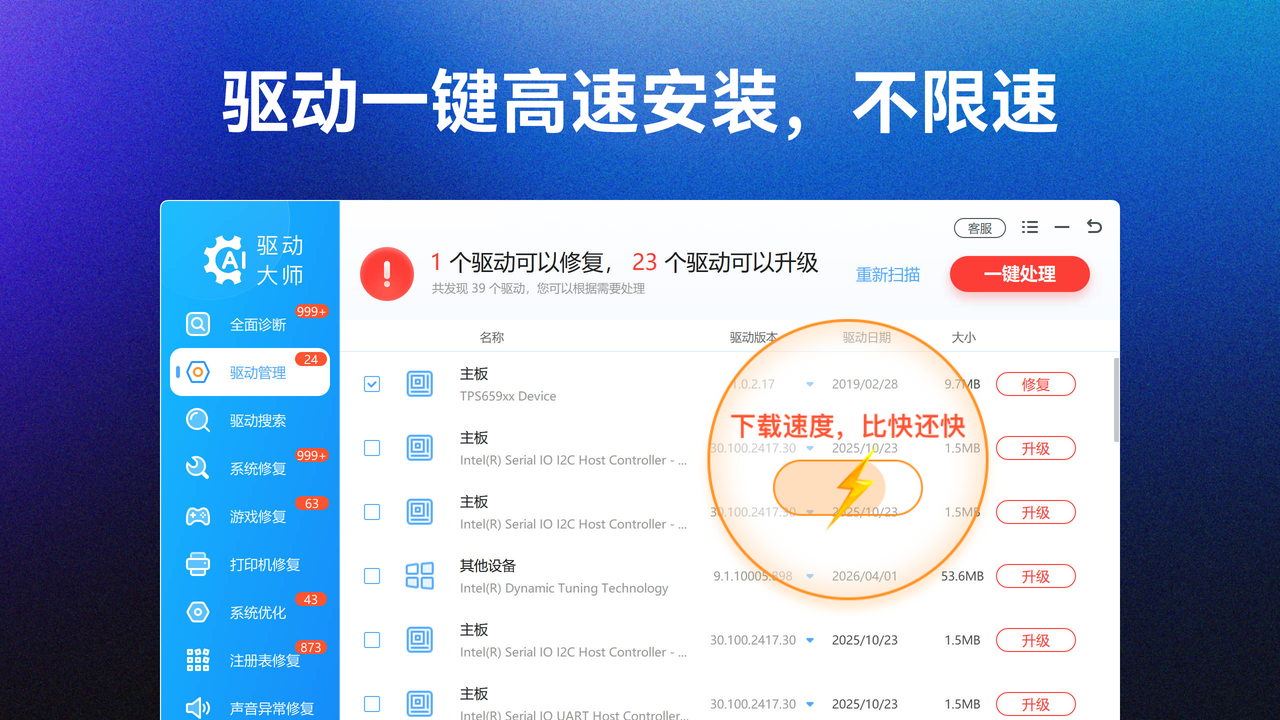The height and width of the screenshot is (720, 1280).
Task: Click the 23 个驱动可以升级 text
Action: click(x=726, y=262)
